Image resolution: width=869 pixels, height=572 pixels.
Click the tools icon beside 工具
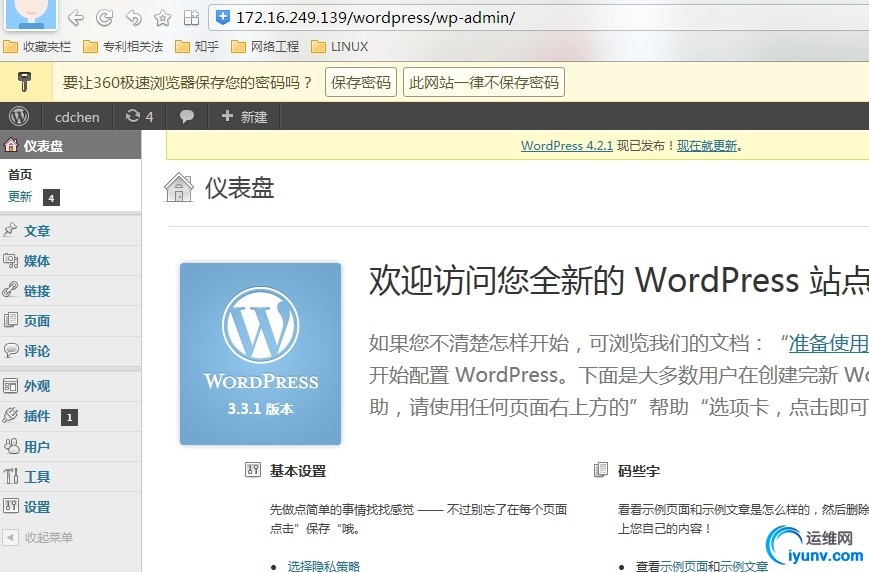click(x=10, y=476)
